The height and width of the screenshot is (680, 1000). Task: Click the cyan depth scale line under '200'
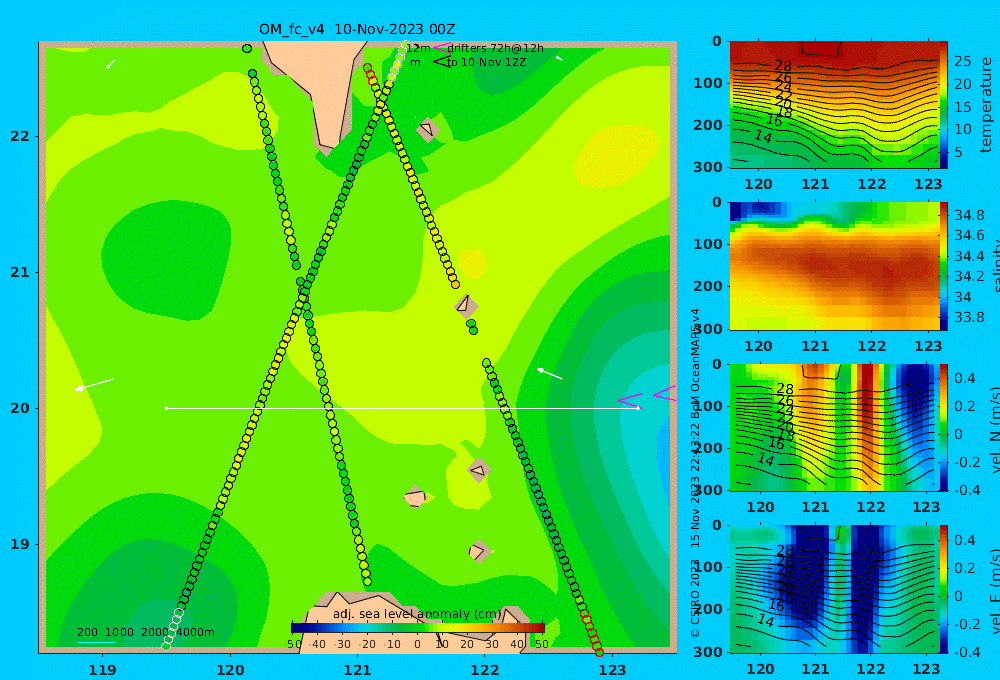(x=96, y=642)
